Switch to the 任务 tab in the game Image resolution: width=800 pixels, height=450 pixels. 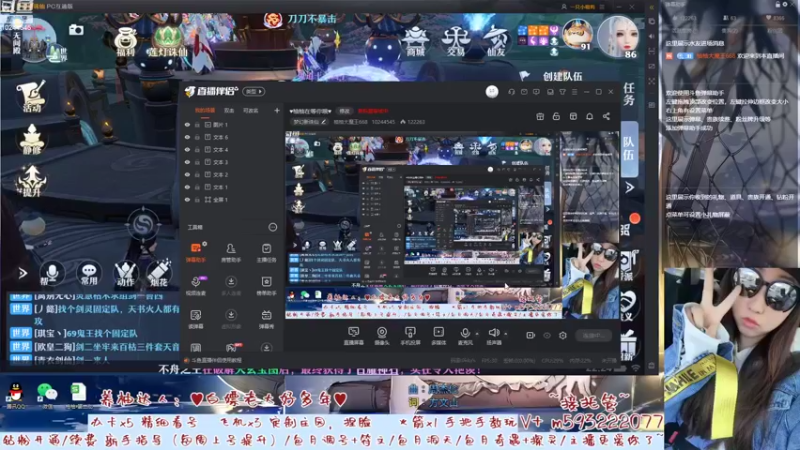pos(629,94)
